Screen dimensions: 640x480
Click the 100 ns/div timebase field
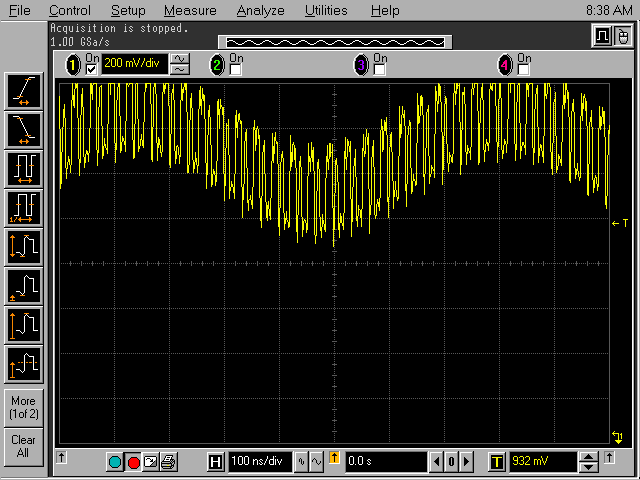[258, 462]
